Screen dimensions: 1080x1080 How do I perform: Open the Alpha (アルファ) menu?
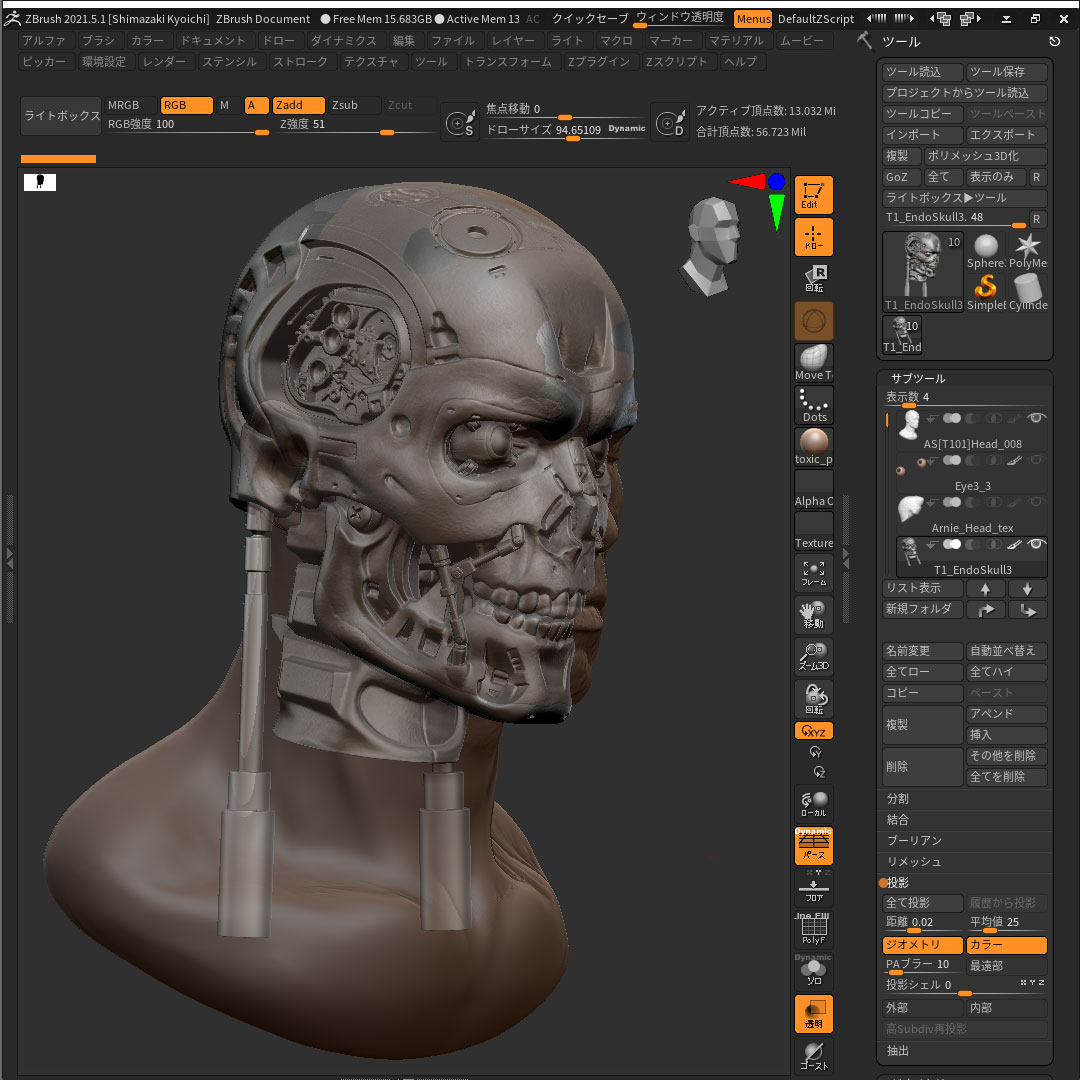43,41
